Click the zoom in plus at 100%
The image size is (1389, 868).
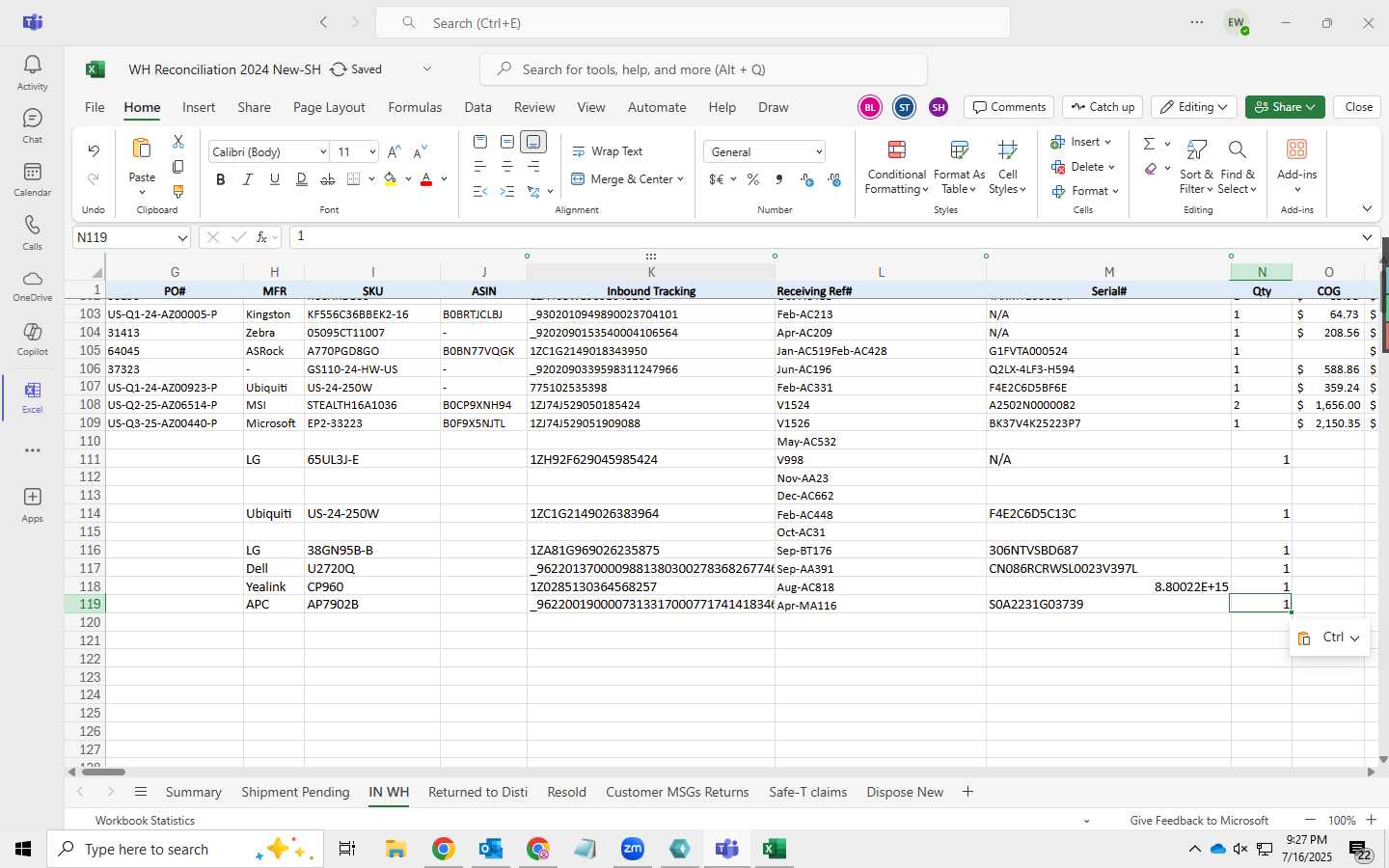pos(1371,820)
